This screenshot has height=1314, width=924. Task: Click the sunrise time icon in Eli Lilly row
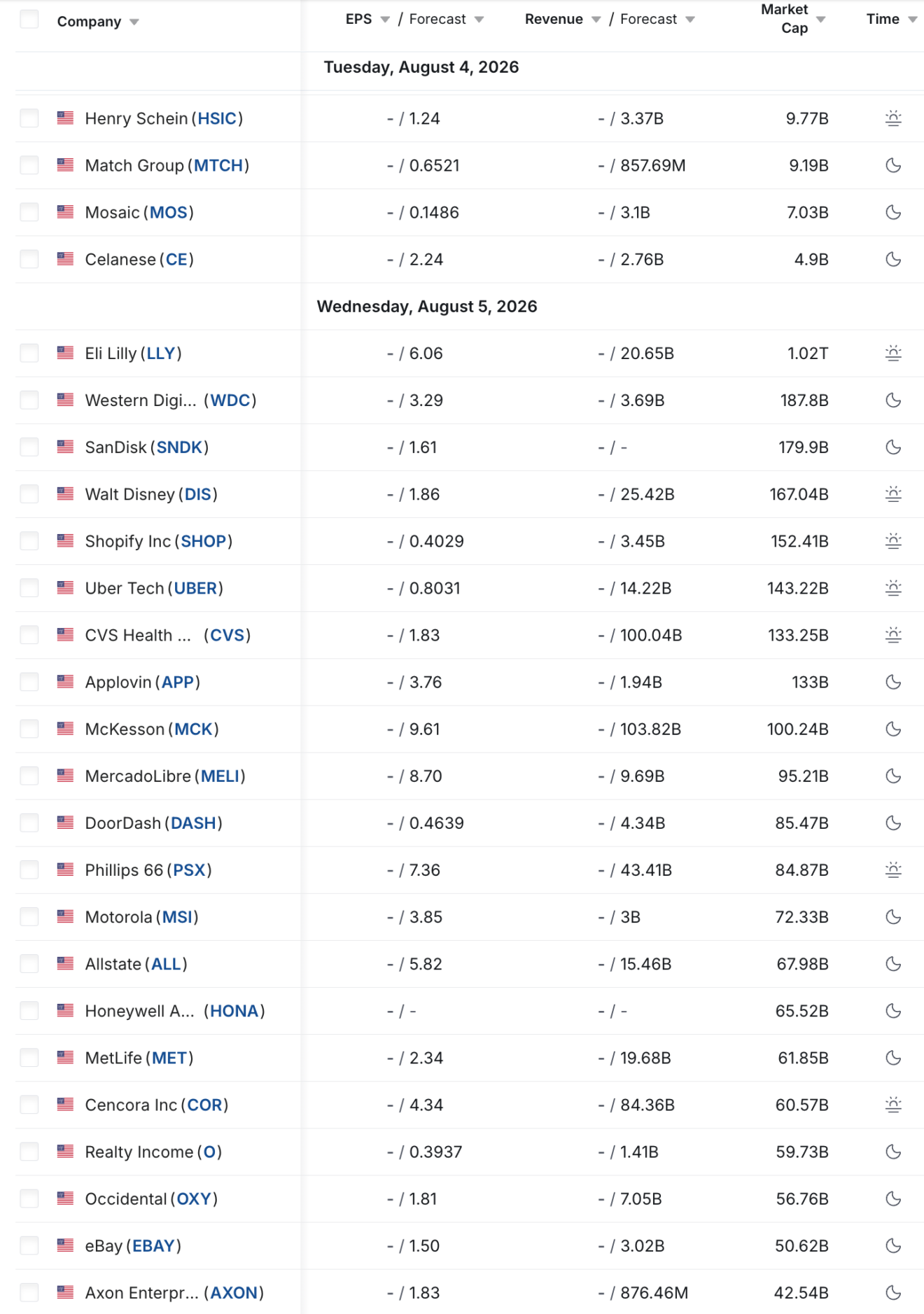(893, 354)
